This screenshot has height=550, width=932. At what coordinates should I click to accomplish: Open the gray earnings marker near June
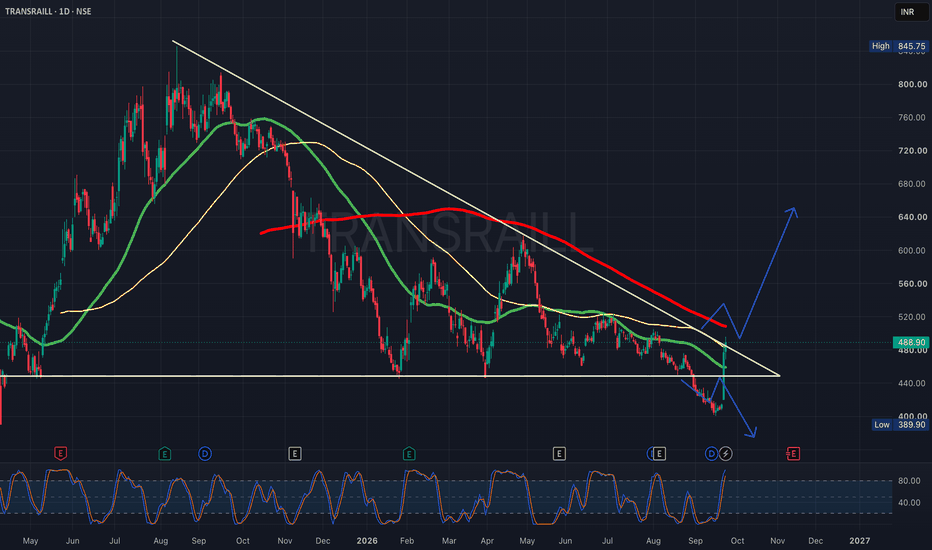559,454
